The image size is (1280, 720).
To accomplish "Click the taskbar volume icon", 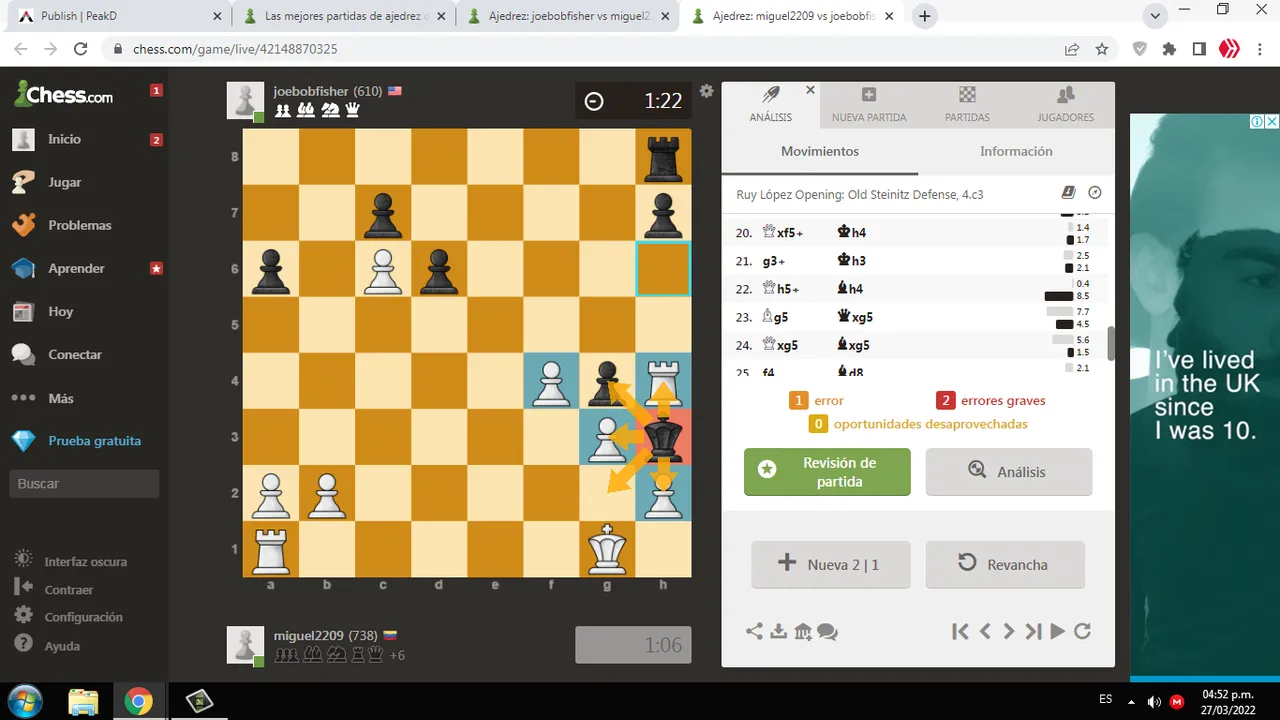I will [x=1155, y=701].
